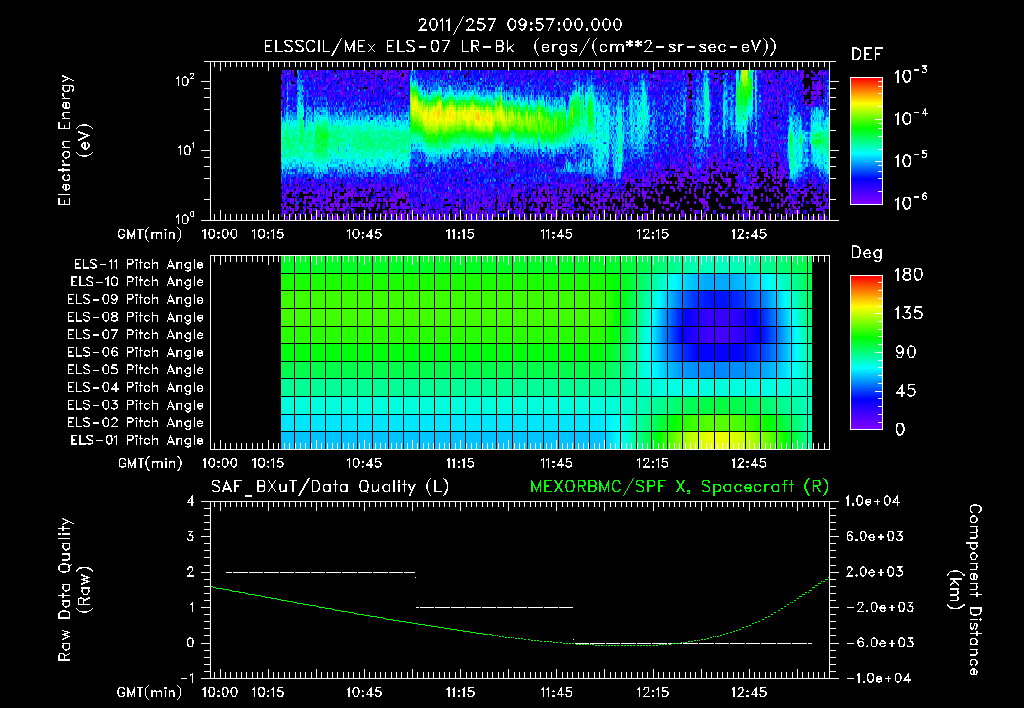Click the Raw Data Quality (Raw) axis label
This screenshot has width=1024, height=708.
74,590
